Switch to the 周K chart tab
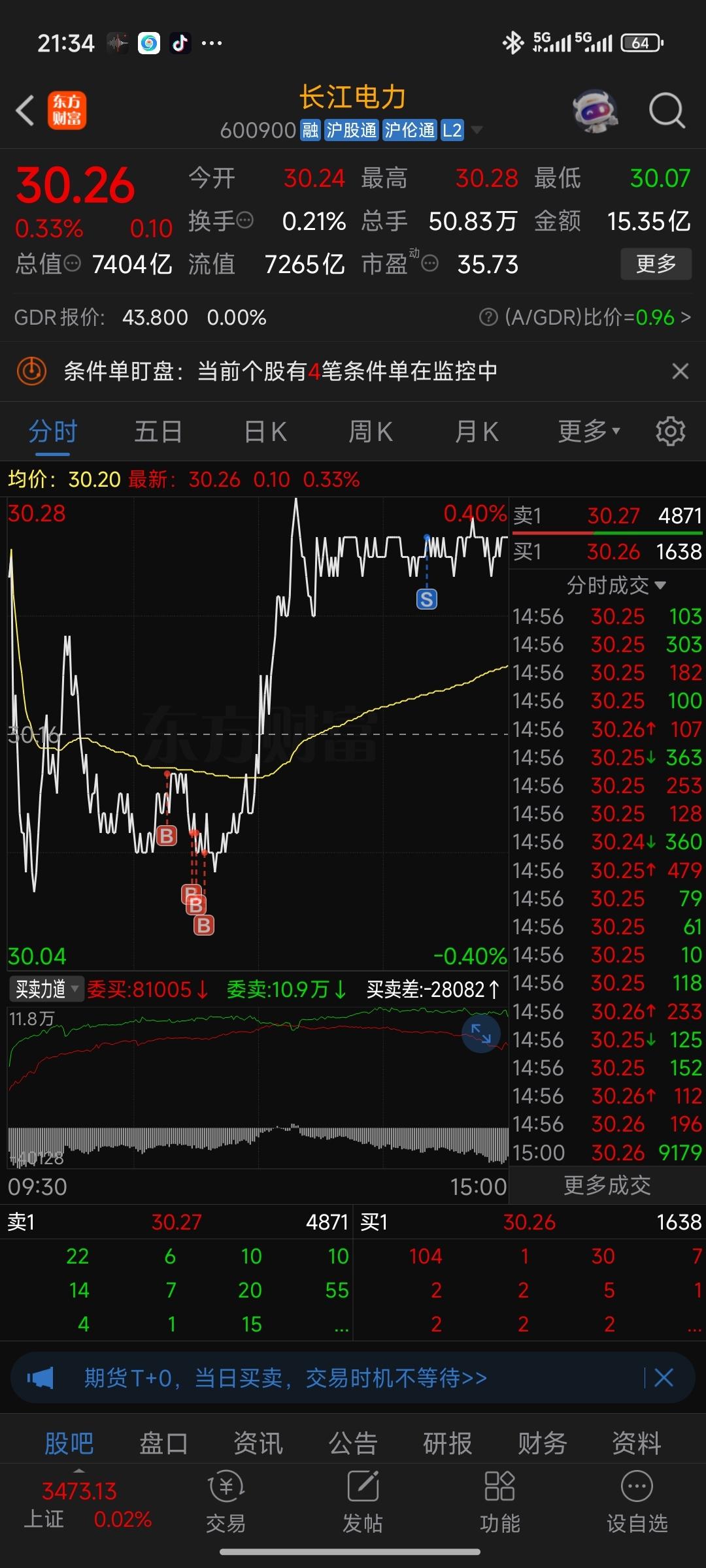706x1568 pixels. 371,432
